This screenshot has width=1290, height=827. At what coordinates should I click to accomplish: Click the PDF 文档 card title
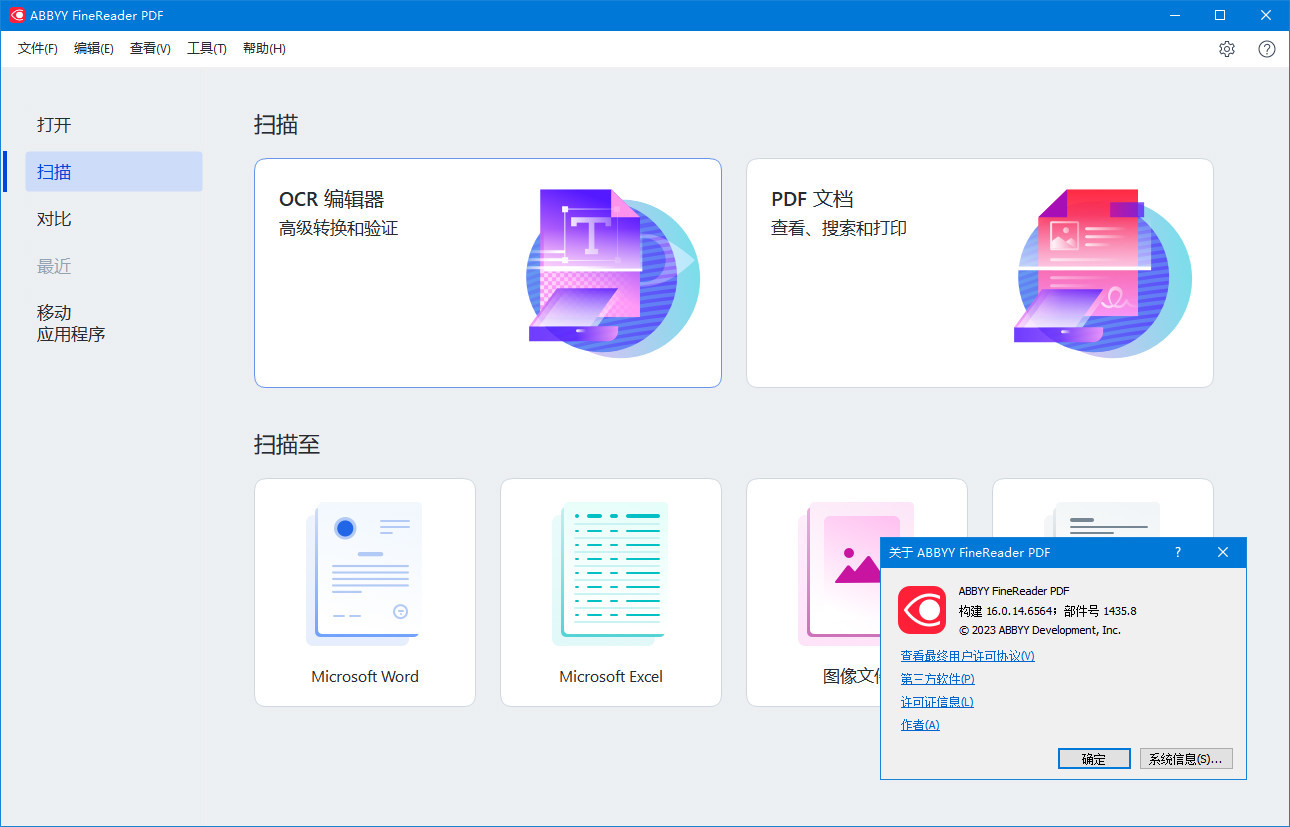click(813, 199)
